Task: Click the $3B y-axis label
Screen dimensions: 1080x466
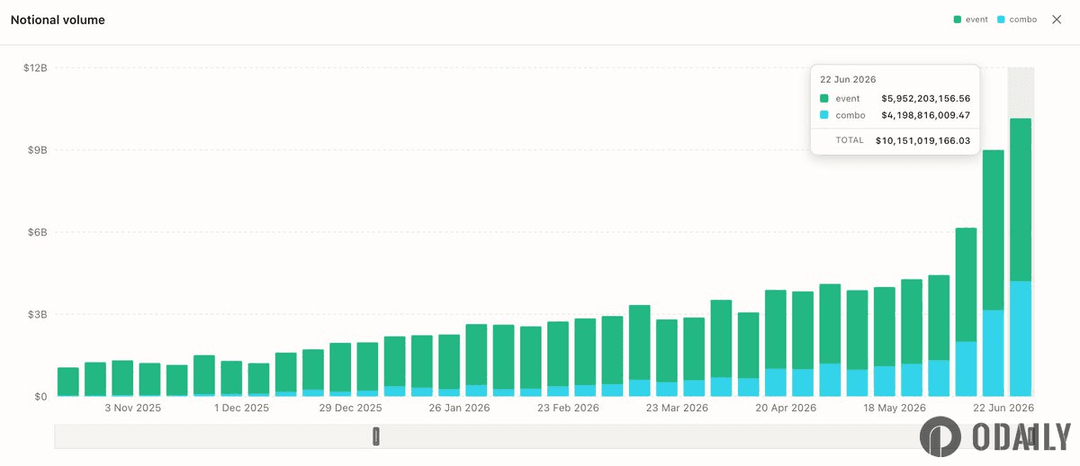Action: (37, 315)
